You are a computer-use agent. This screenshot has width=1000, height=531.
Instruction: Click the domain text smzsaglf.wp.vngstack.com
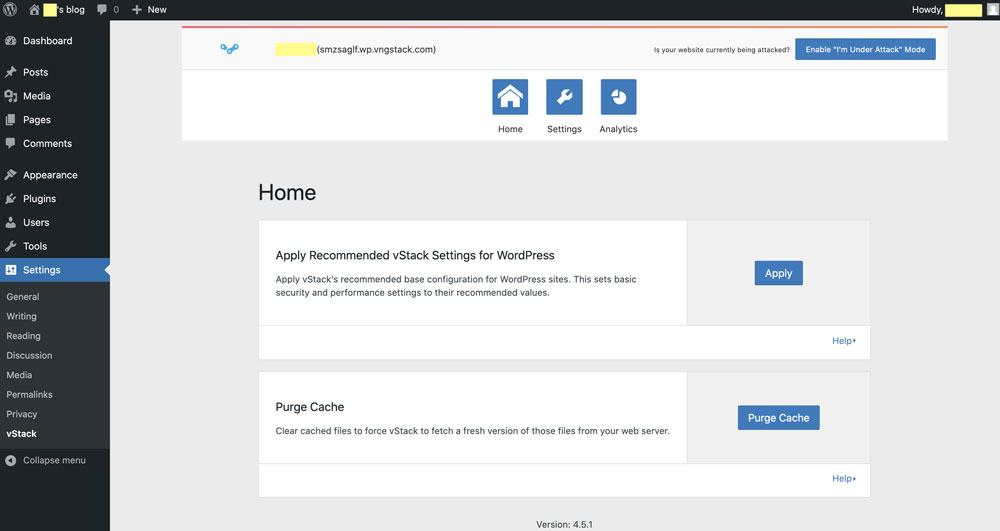[376, 49]
